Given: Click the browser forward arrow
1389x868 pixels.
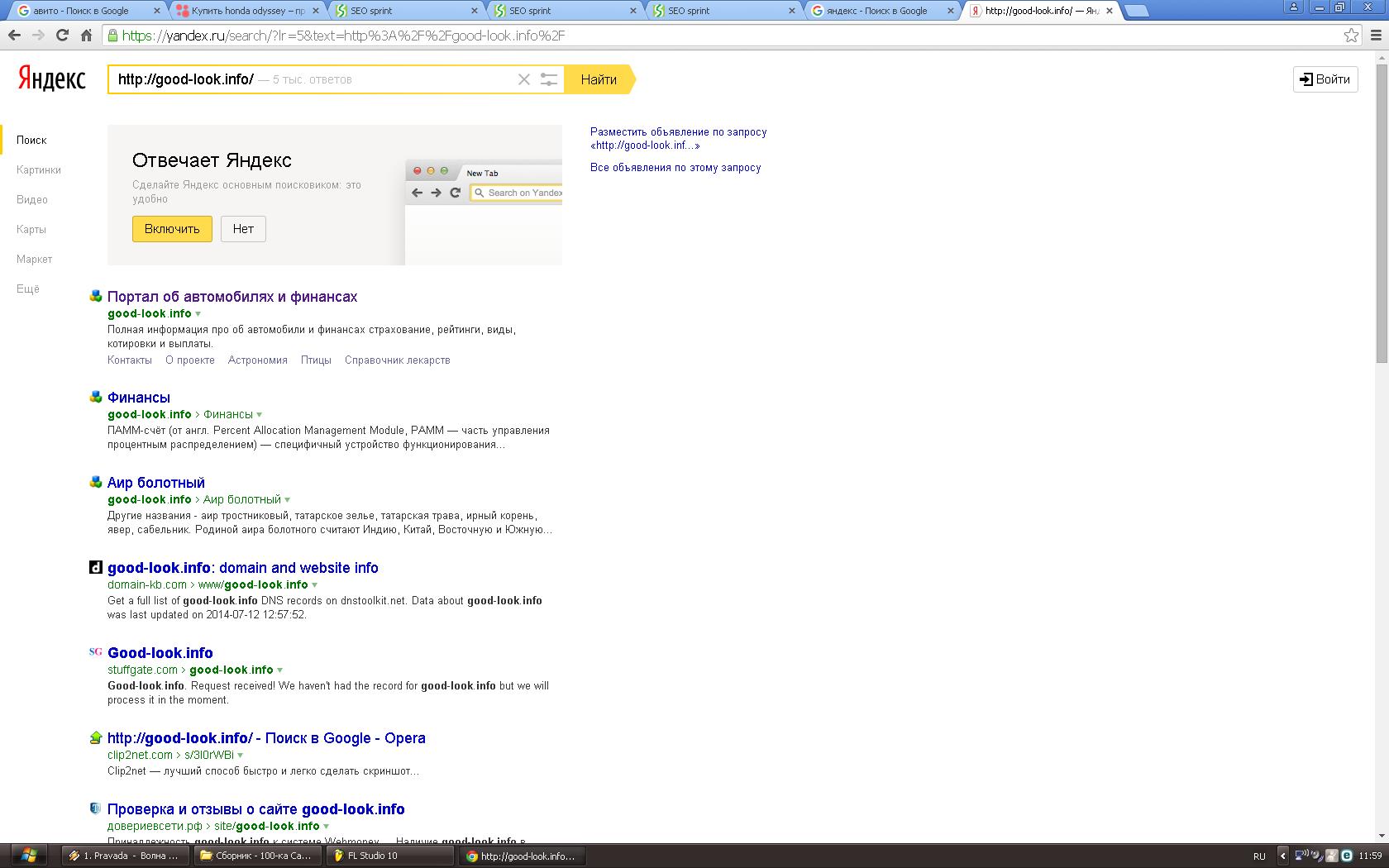Looking at the screenshot, I should [x=38, y=36].
